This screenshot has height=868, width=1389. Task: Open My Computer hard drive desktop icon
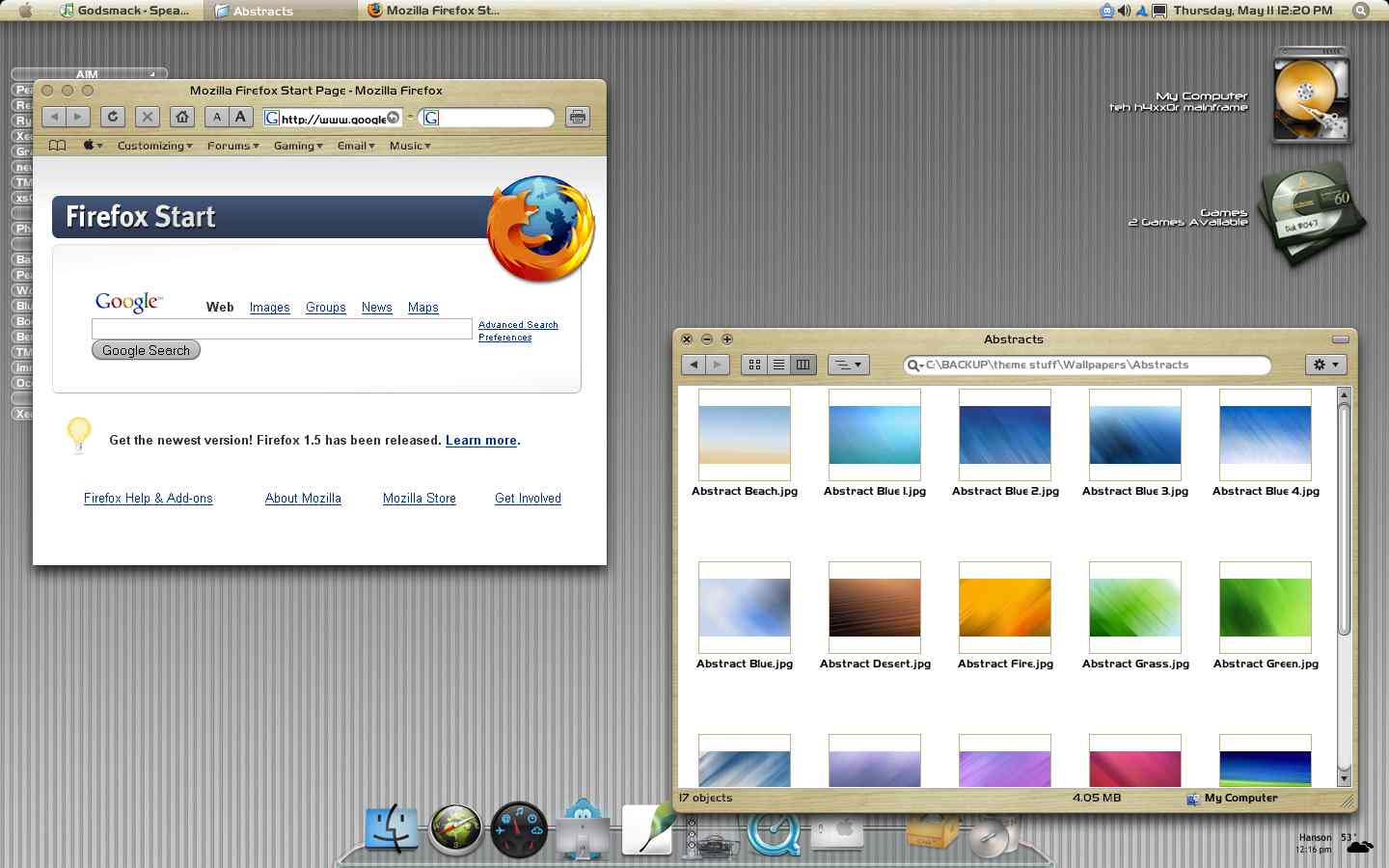(1310, 95)
